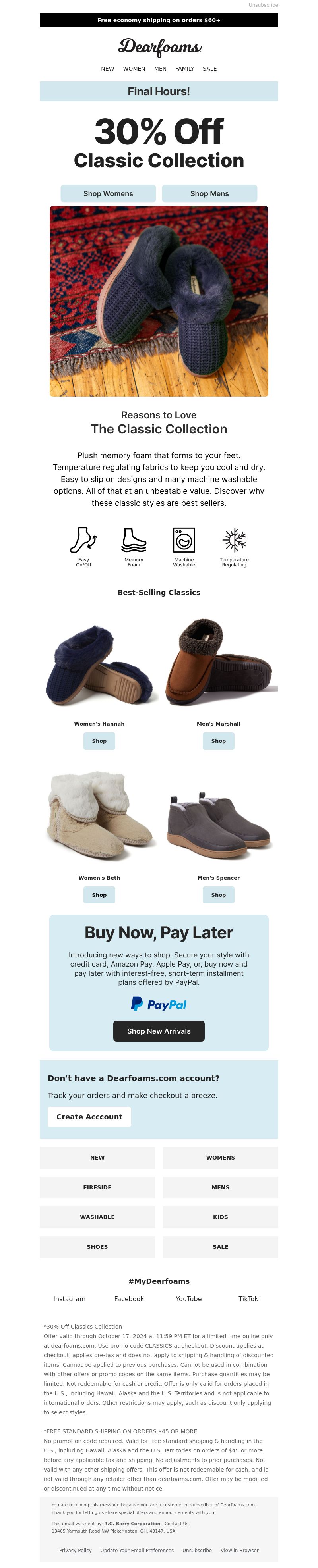The height and width of the screenshot is (1568, 318).
Task: Open the SALE item in top navigation
Action: [209, 69]
